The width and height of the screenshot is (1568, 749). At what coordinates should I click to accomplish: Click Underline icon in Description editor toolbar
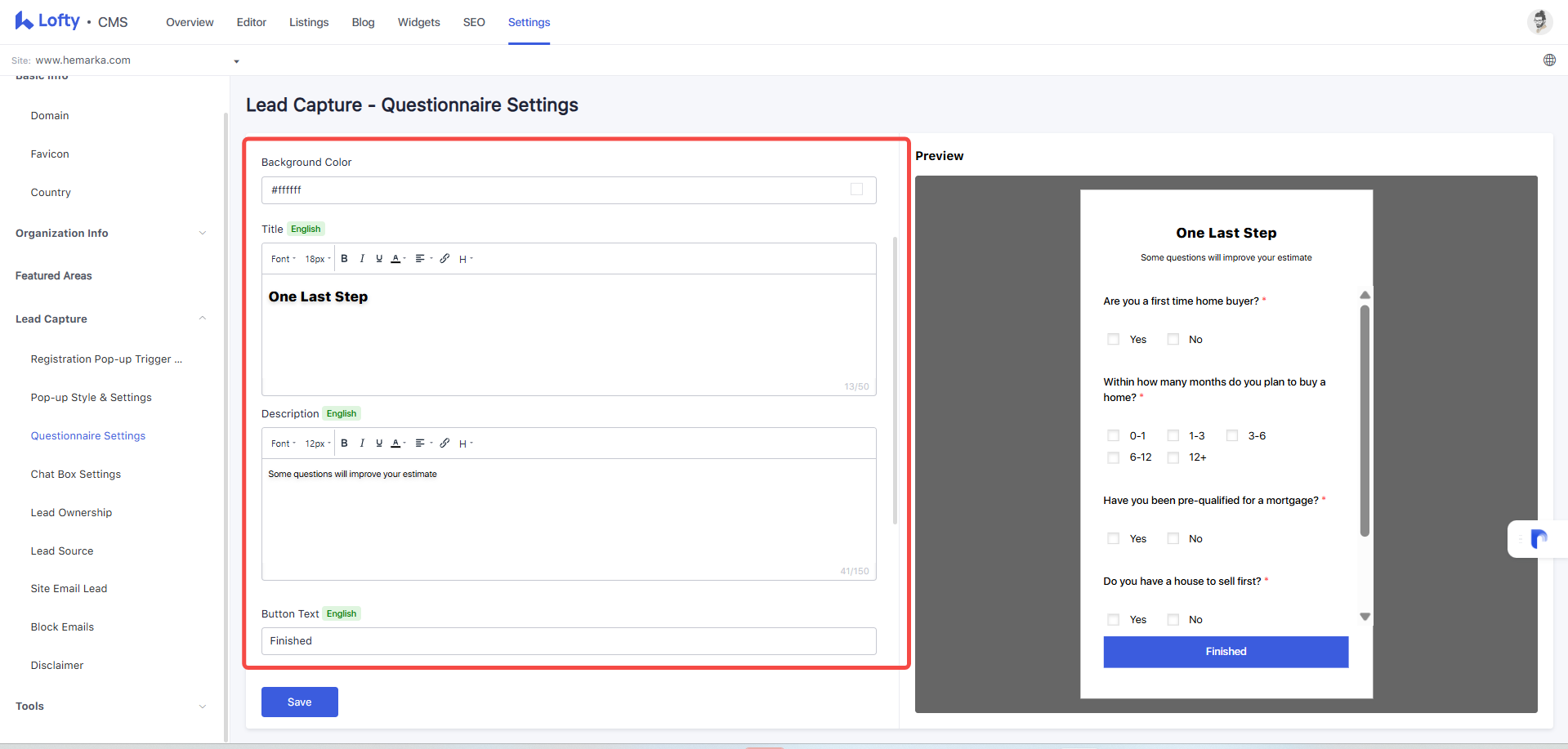(379, 444)
